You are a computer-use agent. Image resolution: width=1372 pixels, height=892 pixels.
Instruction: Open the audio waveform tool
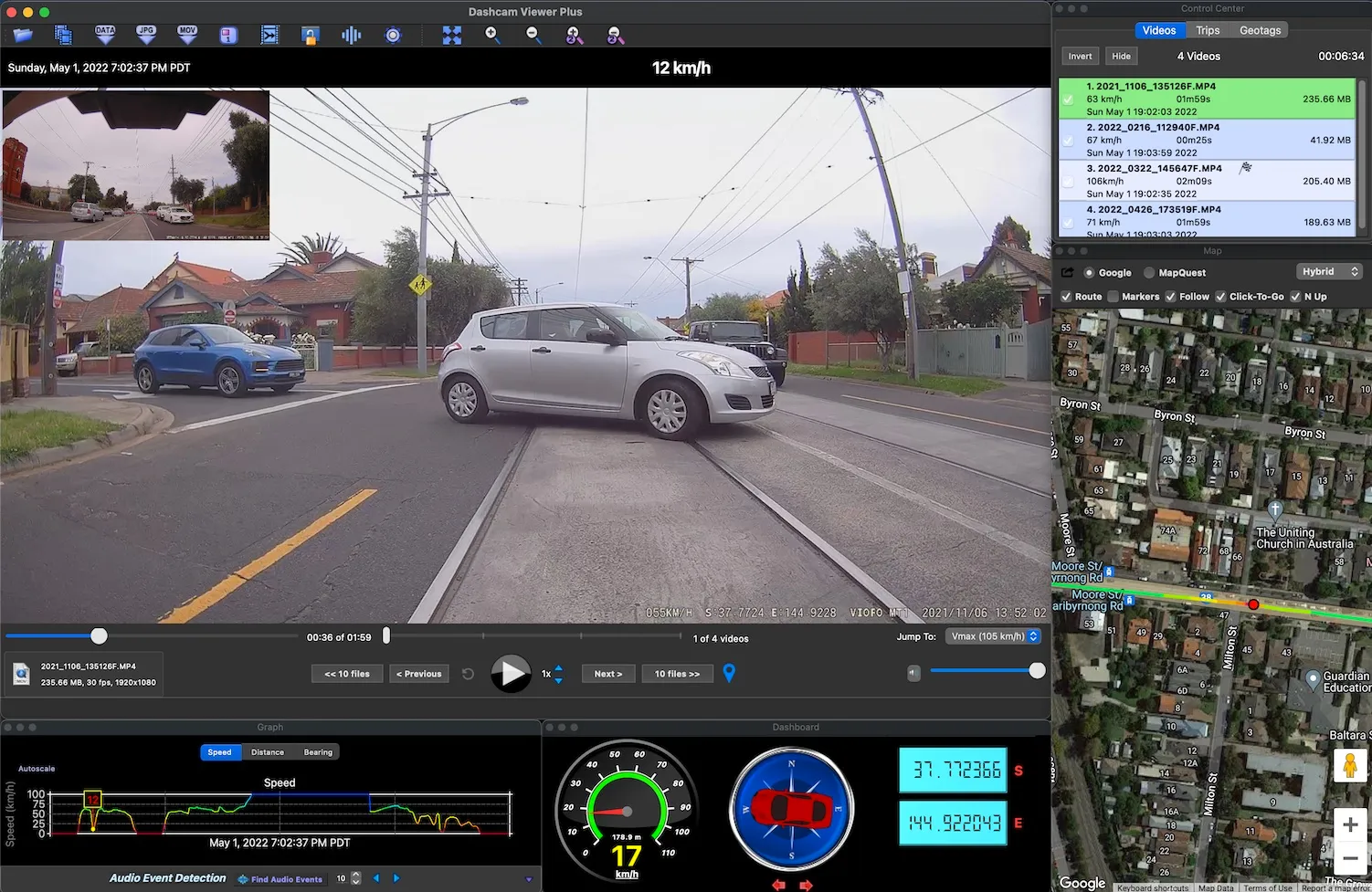click(351, 36)
